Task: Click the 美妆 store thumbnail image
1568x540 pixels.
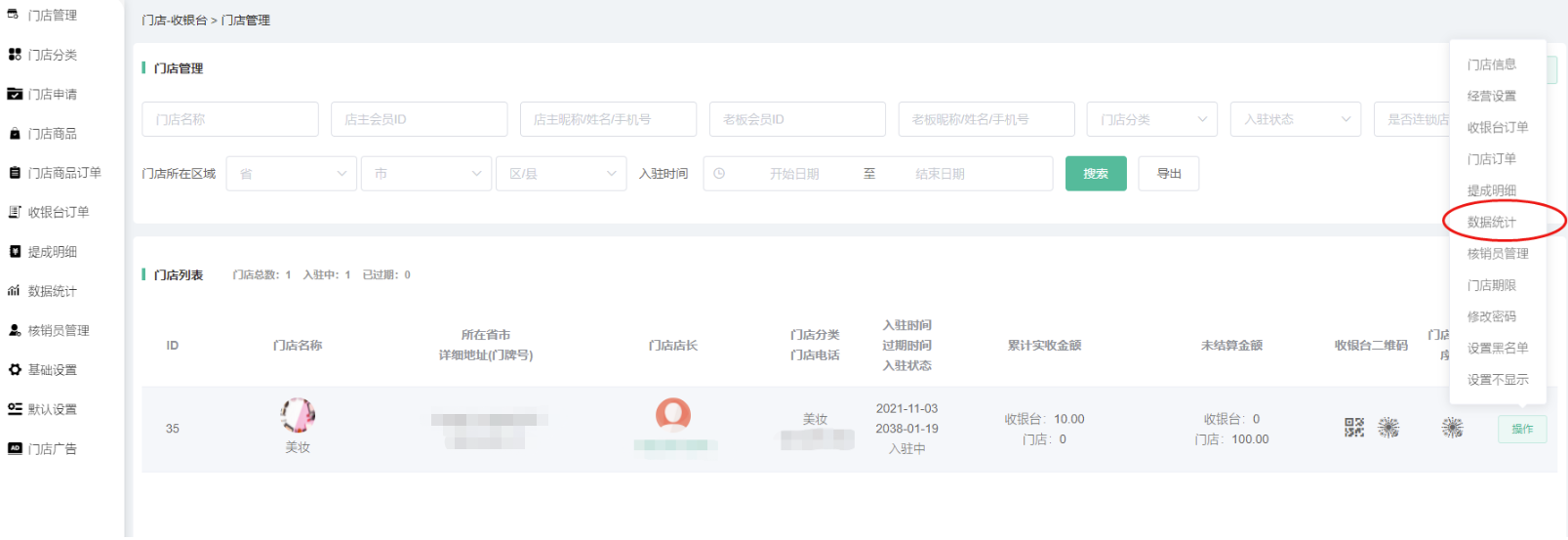Action: 298,415
